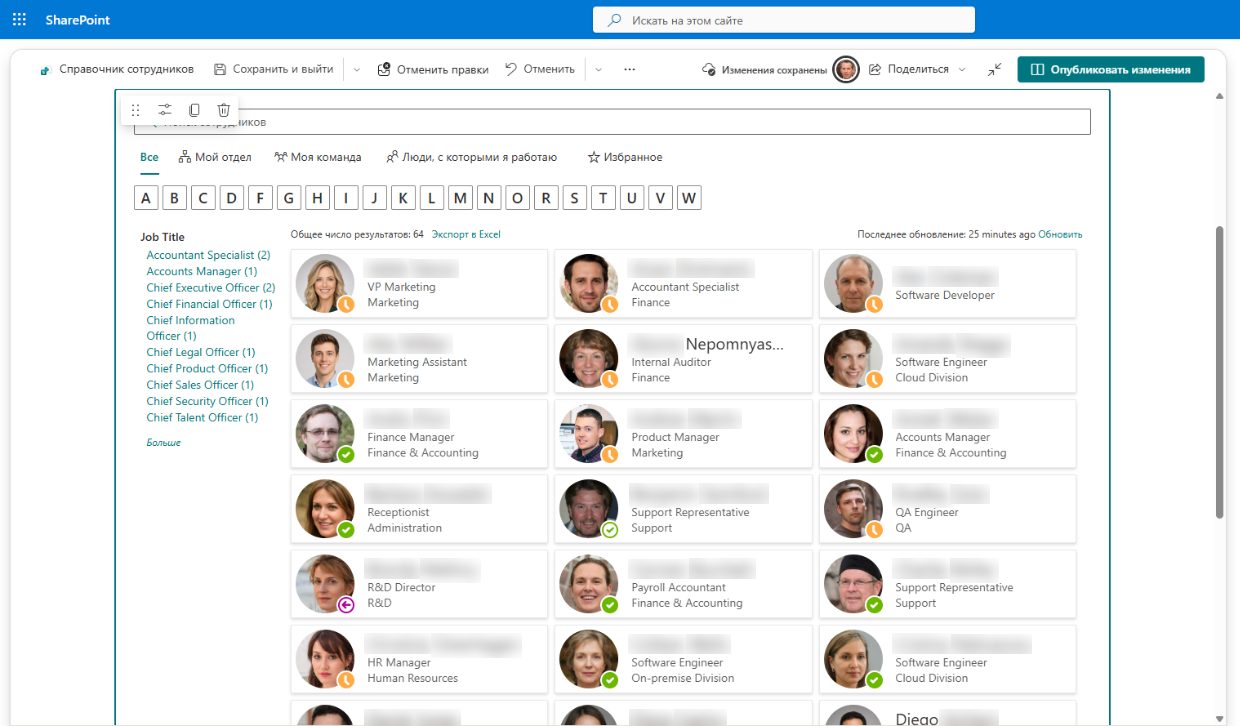The width and height of the screenshot is (1240, 726).
Task: Expand dropdown next to Сохранить и выйти
Action: click(x=357, y=69)
